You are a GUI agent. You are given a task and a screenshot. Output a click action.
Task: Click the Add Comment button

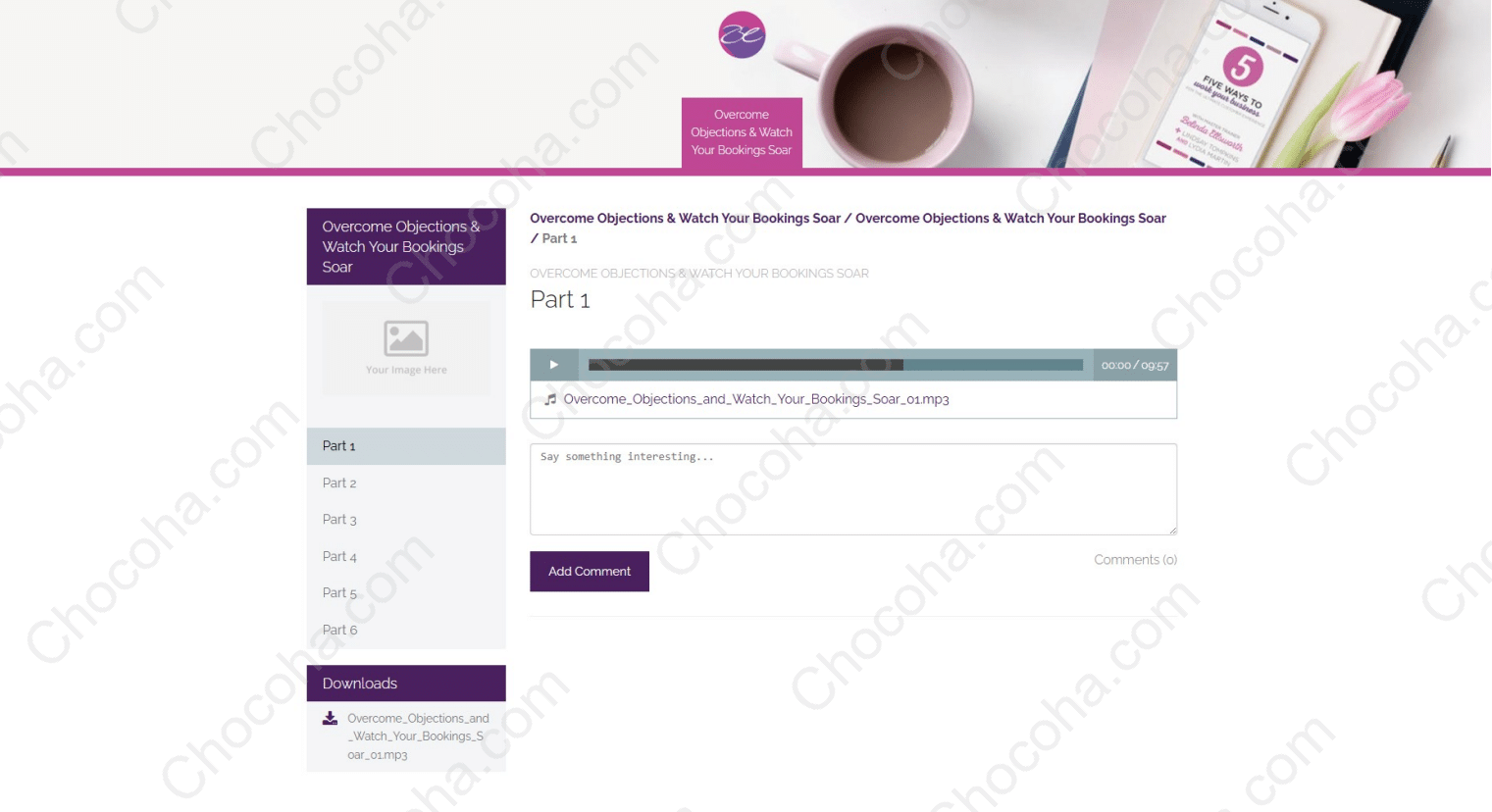click(590, 572)
